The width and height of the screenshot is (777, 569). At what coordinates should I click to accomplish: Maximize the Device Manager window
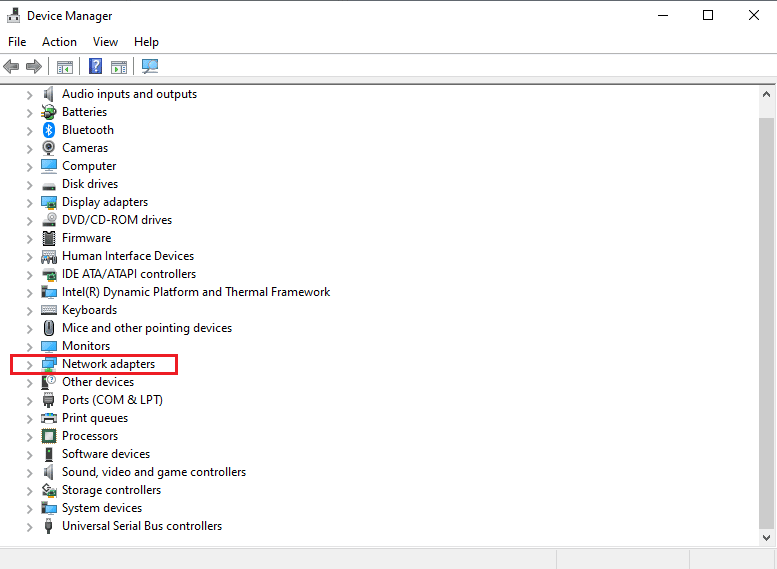pos(708,15)
